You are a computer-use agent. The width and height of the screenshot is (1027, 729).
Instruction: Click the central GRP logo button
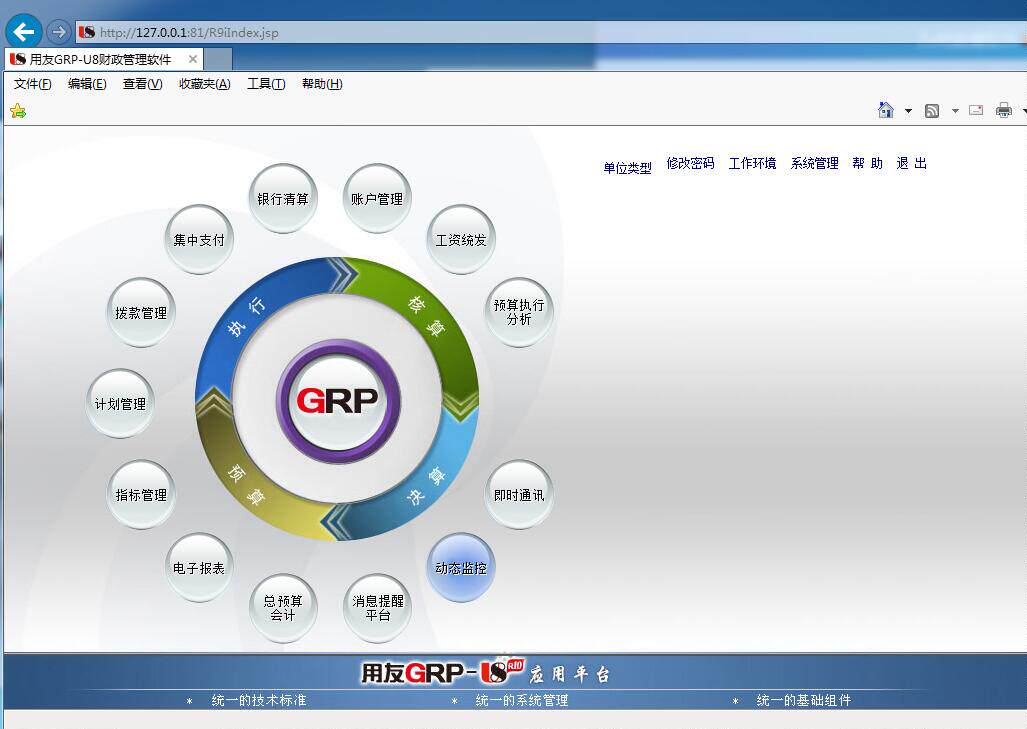337,401
